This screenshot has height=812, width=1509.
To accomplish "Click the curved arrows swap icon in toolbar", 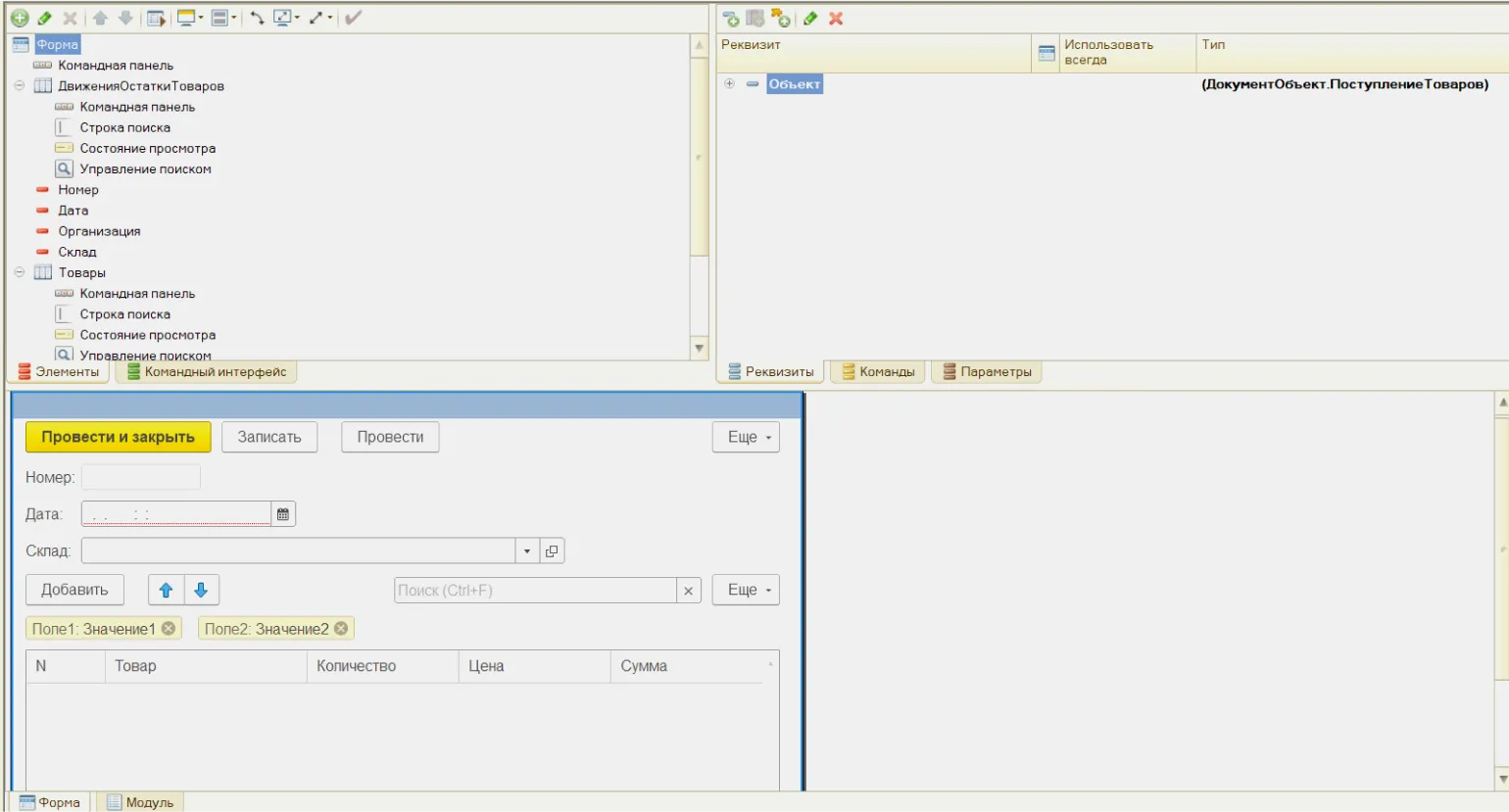I will coord(257,18).
